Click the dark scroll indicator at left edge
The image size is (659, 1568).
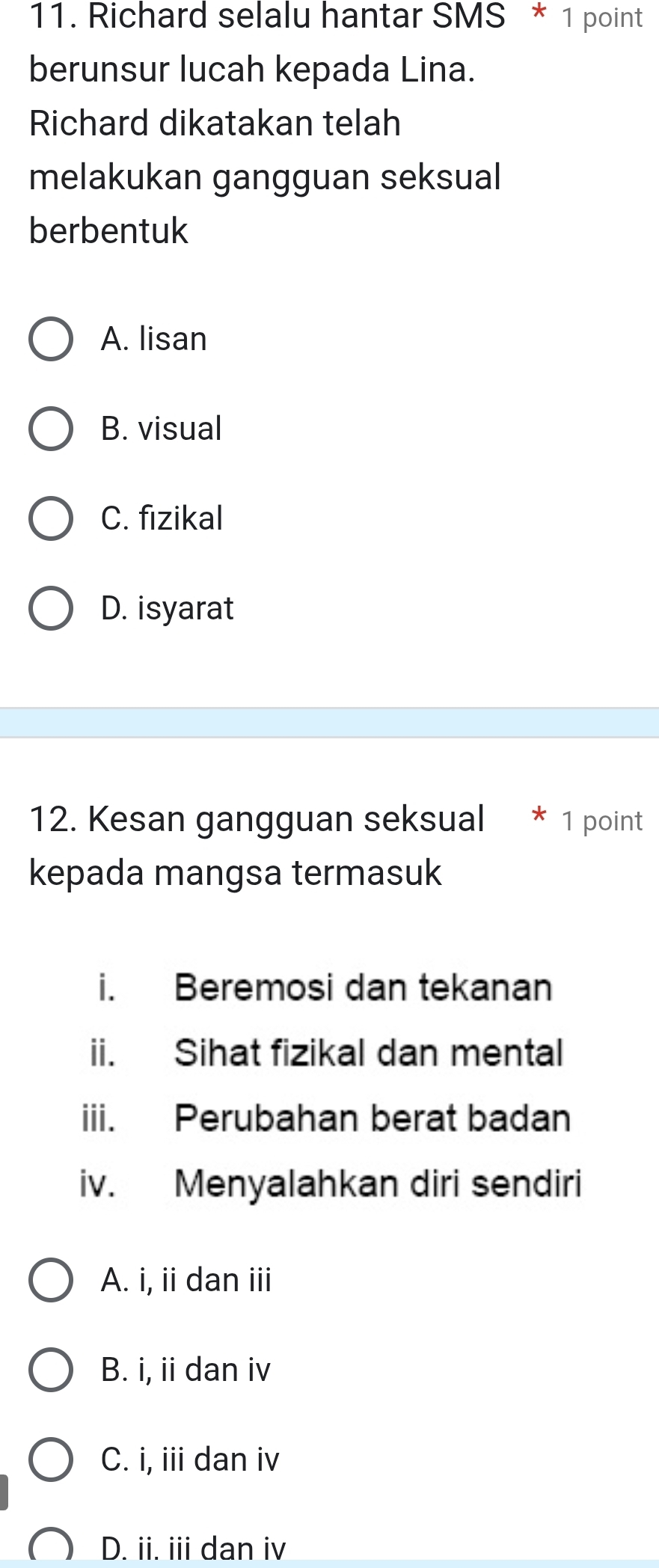pos(4,1492)
